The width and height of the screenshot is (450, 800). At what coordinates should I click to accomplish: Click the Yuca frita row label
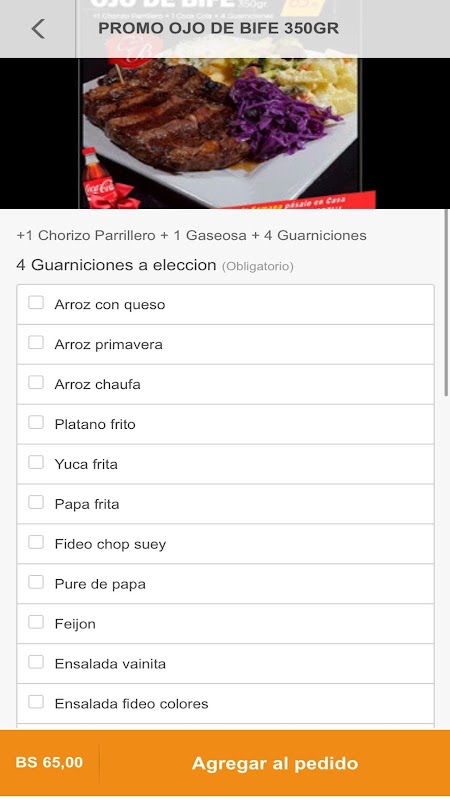[x=86, y=464]
